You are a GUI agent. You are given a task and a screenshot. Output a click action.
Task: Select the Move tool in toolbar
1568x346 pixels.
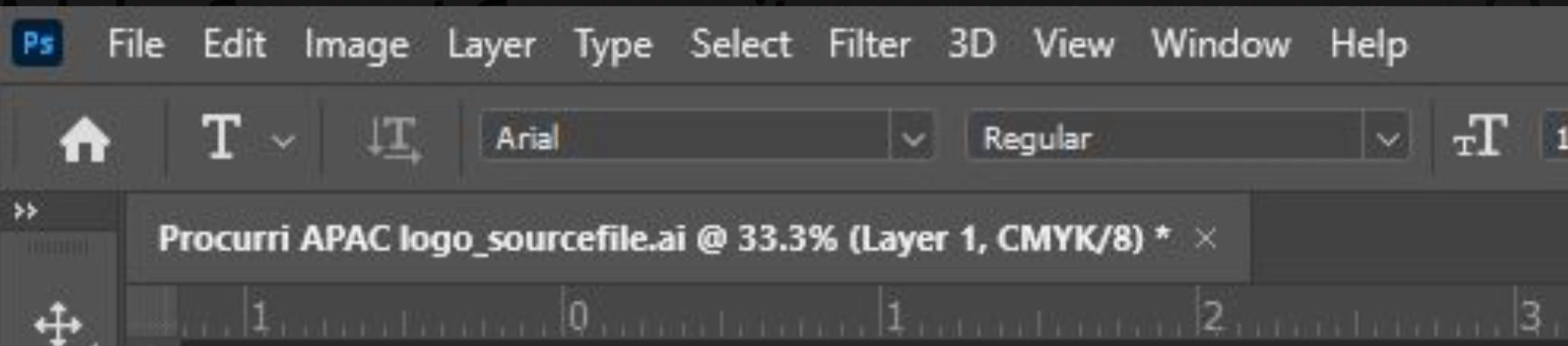click(x=58, y=324)
